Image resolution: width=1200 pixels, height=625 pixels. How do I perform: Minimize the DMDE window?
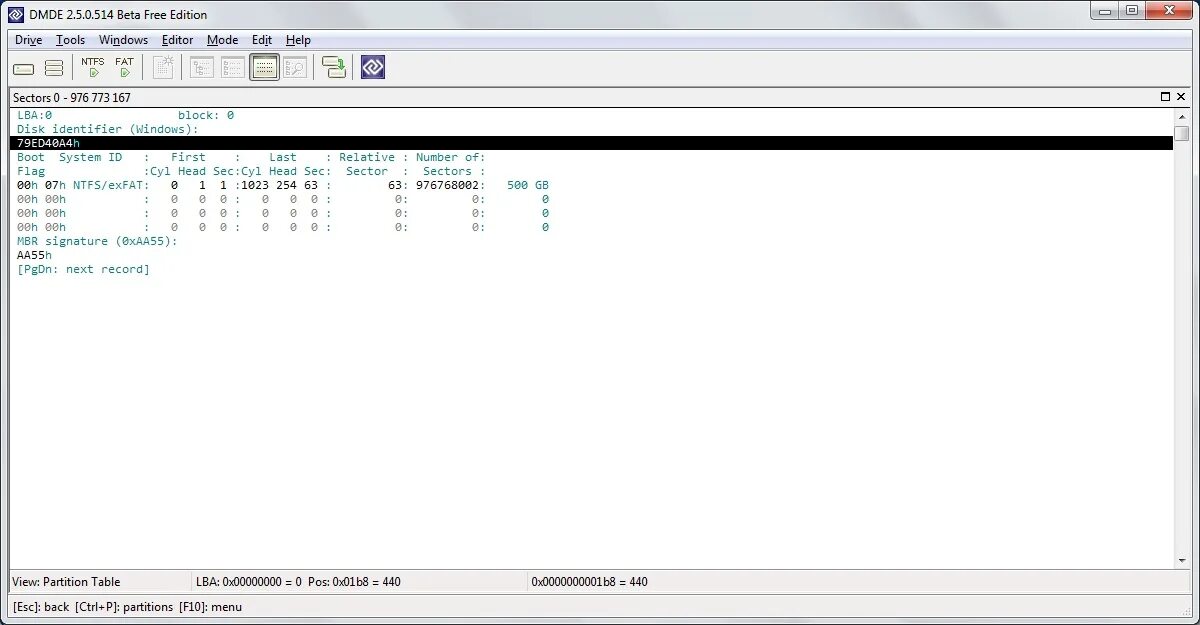[1104, 11]
